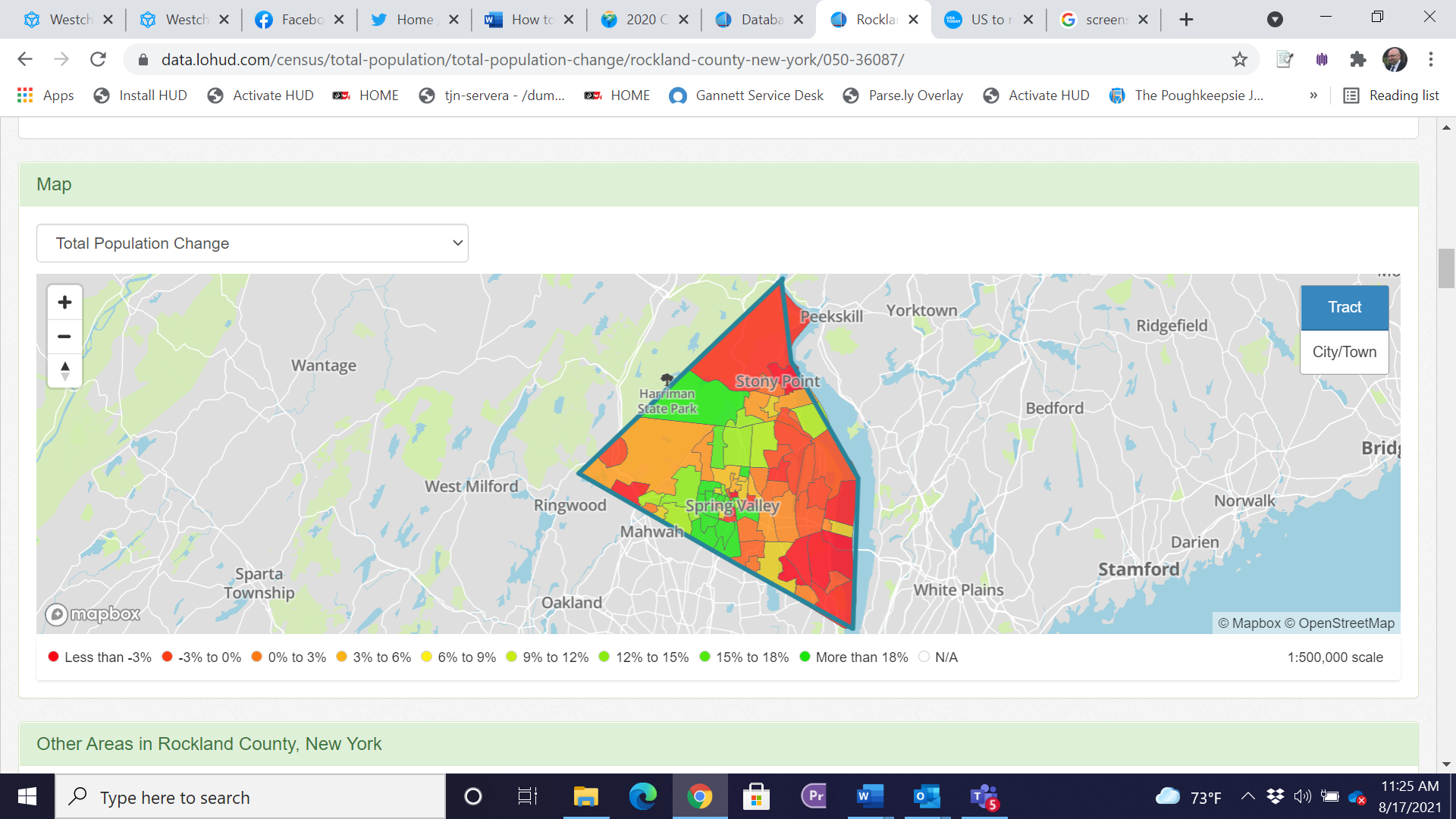Switch map to City/Town view

point(1344,352)
